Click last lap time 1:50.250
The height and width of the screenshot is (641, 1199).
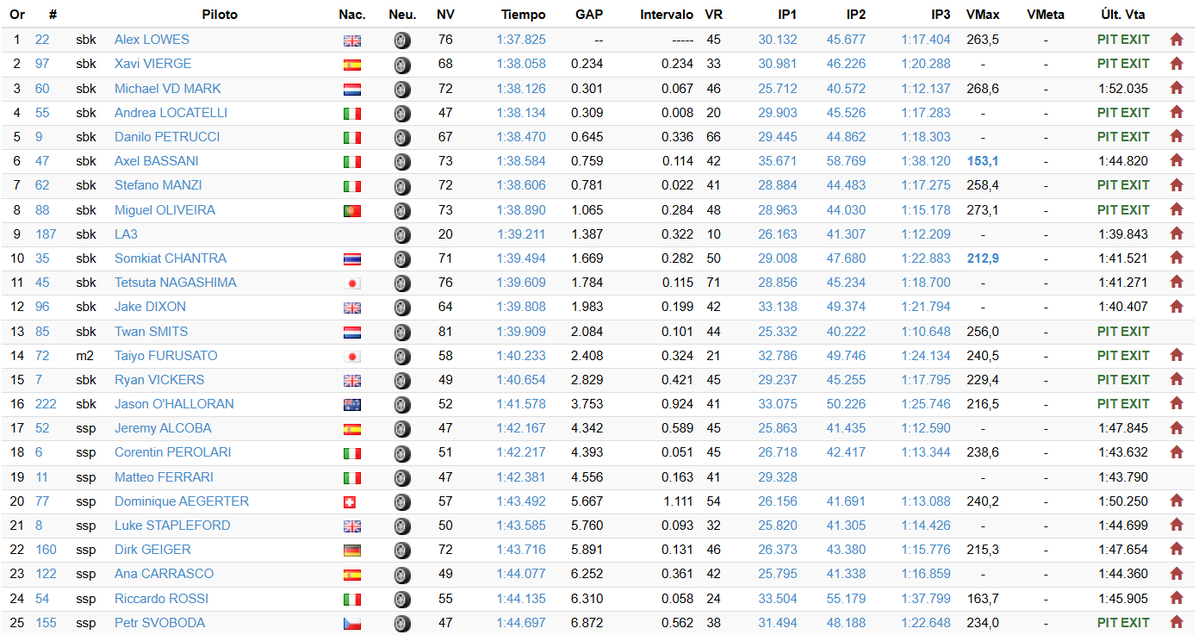coord(1123,502)
